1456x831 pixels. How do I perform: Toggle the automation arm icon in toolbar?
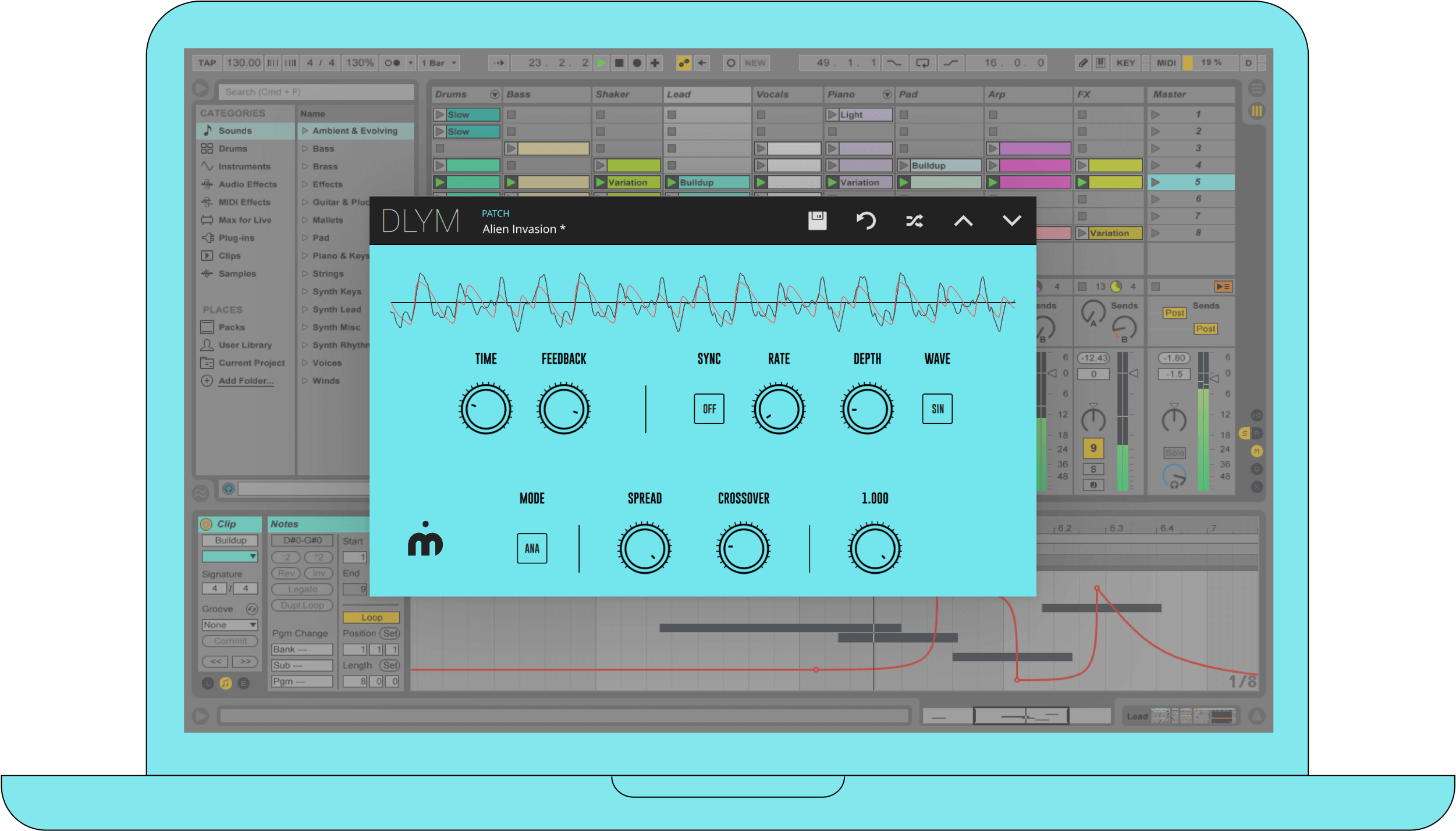(684, 63)
